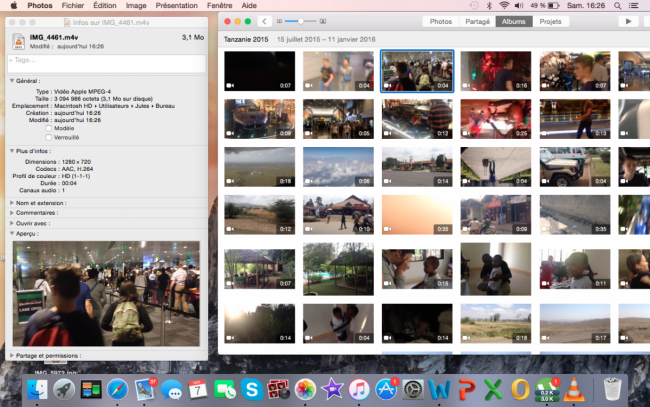Select the Albums tab

pyautogui.click(x=514, y=21)
